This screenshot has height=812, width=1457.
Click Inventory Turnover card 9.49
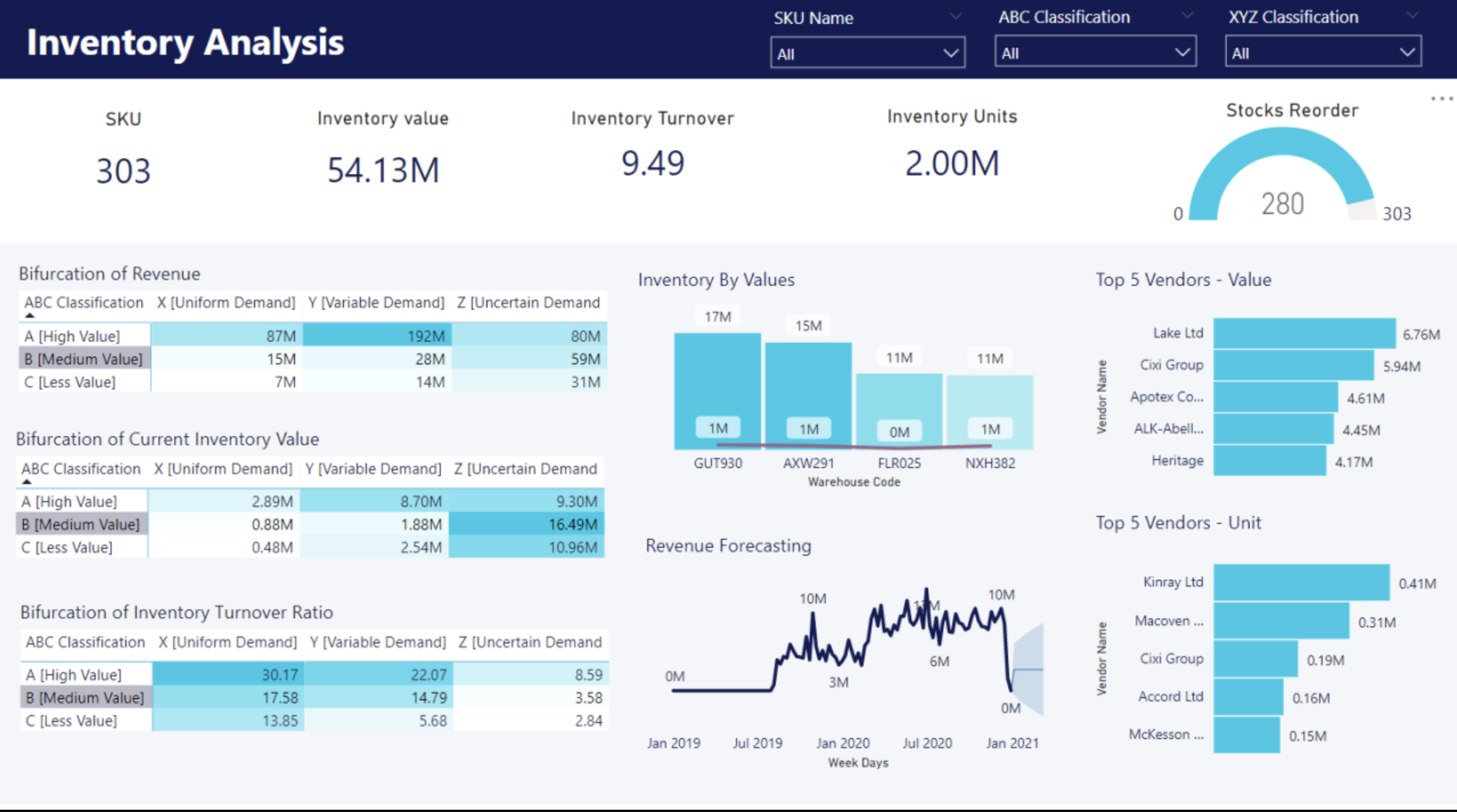tap(653, 163)
